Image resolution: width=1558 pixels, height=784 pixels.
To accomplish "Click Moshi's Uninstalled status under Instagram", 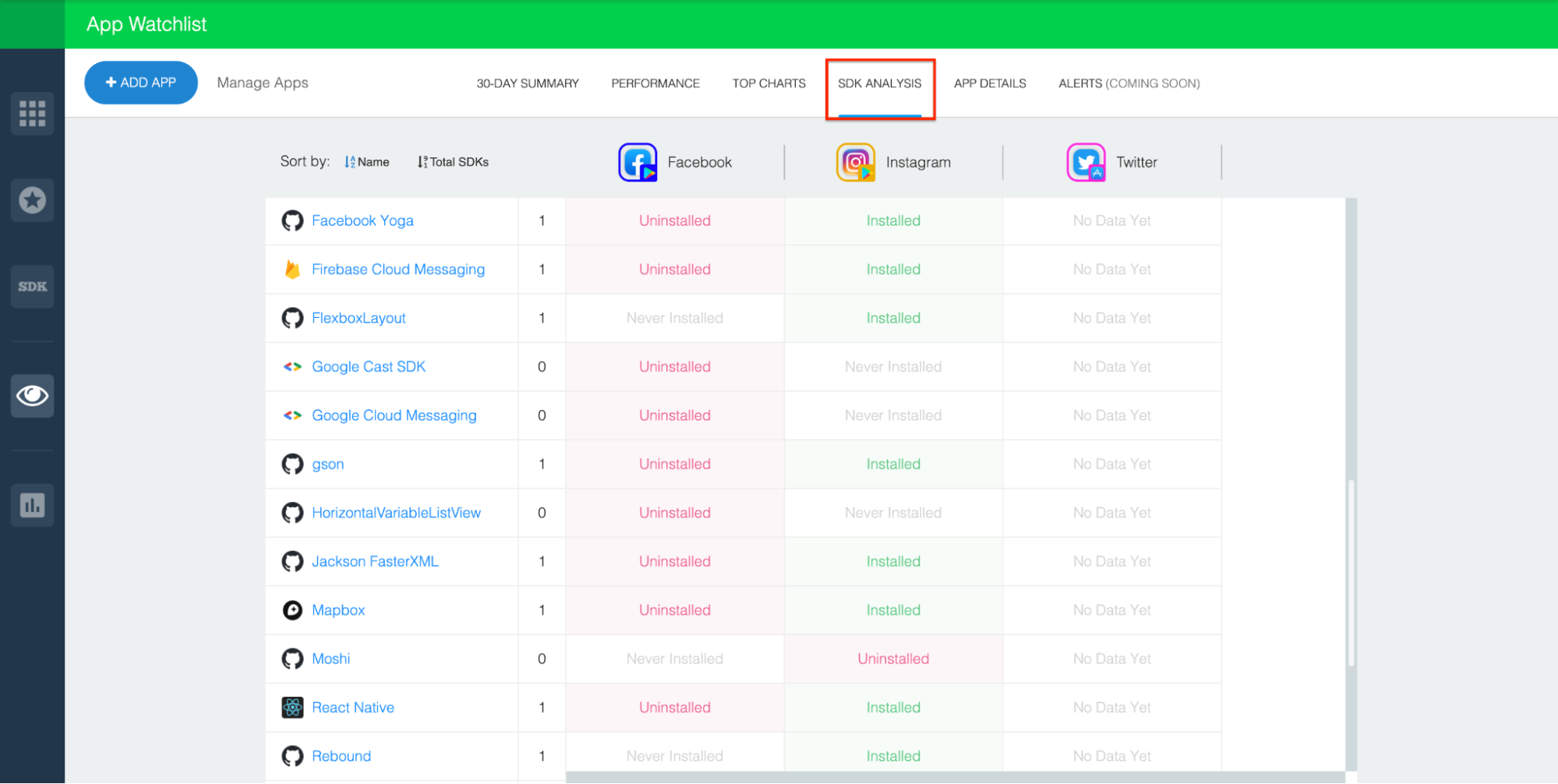I will pos(893,659).
